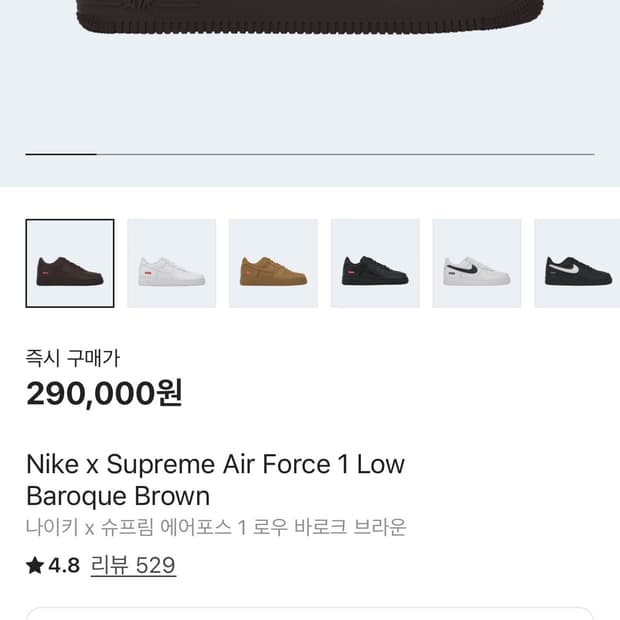
Task: Click the Nike x Supreme Air Force title line
Action: point(215,464)
